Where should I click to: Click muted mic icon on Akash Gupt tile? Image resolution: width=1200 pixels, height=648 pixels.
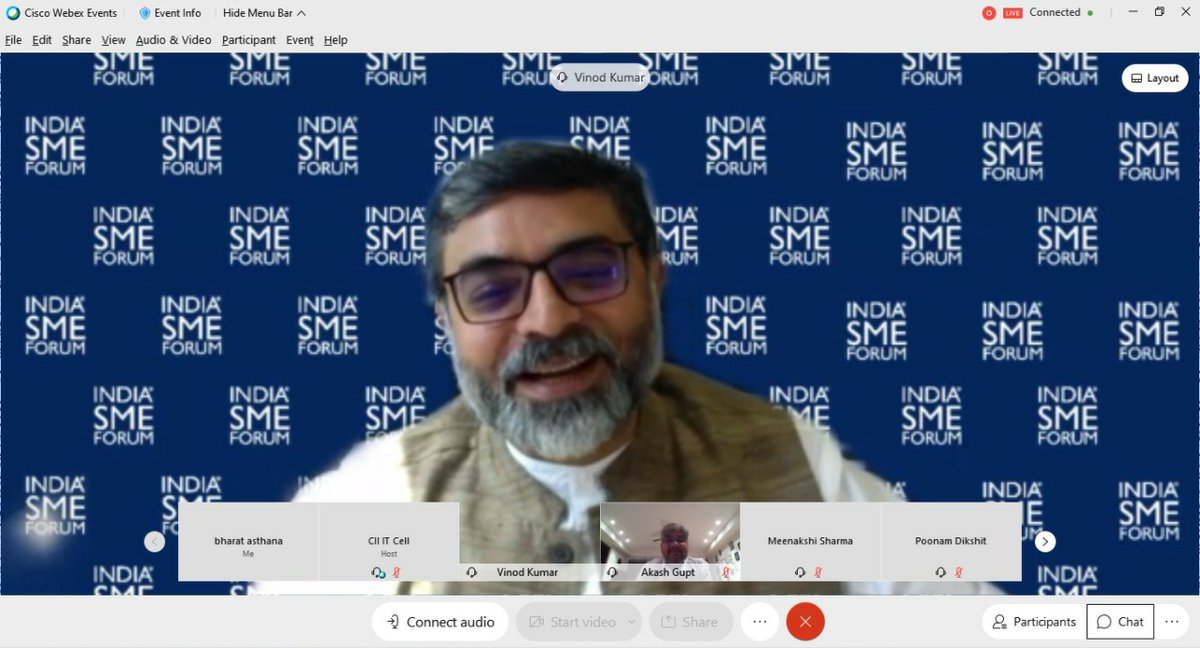point(727,572)
